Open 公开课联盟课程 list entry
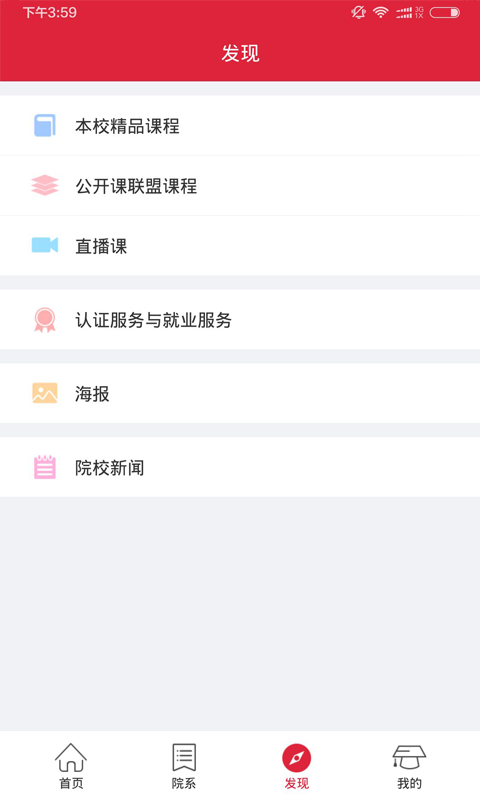The image size is (480, 800). pos(240,186)
